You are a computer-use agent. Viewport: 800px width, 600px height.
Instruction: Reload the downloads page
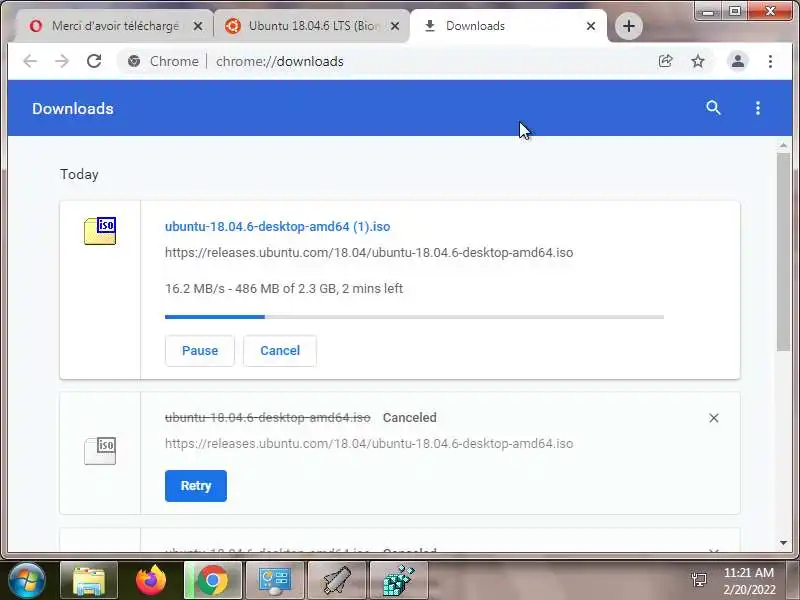tap(94, 61)
